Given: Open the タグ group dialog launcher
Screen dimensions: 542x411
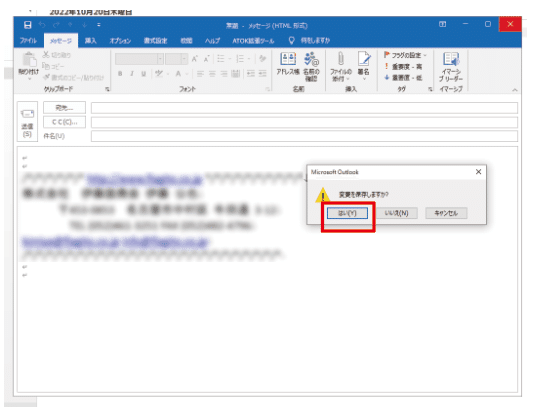Looking at the screenshot, I should (x=430, y=89).
